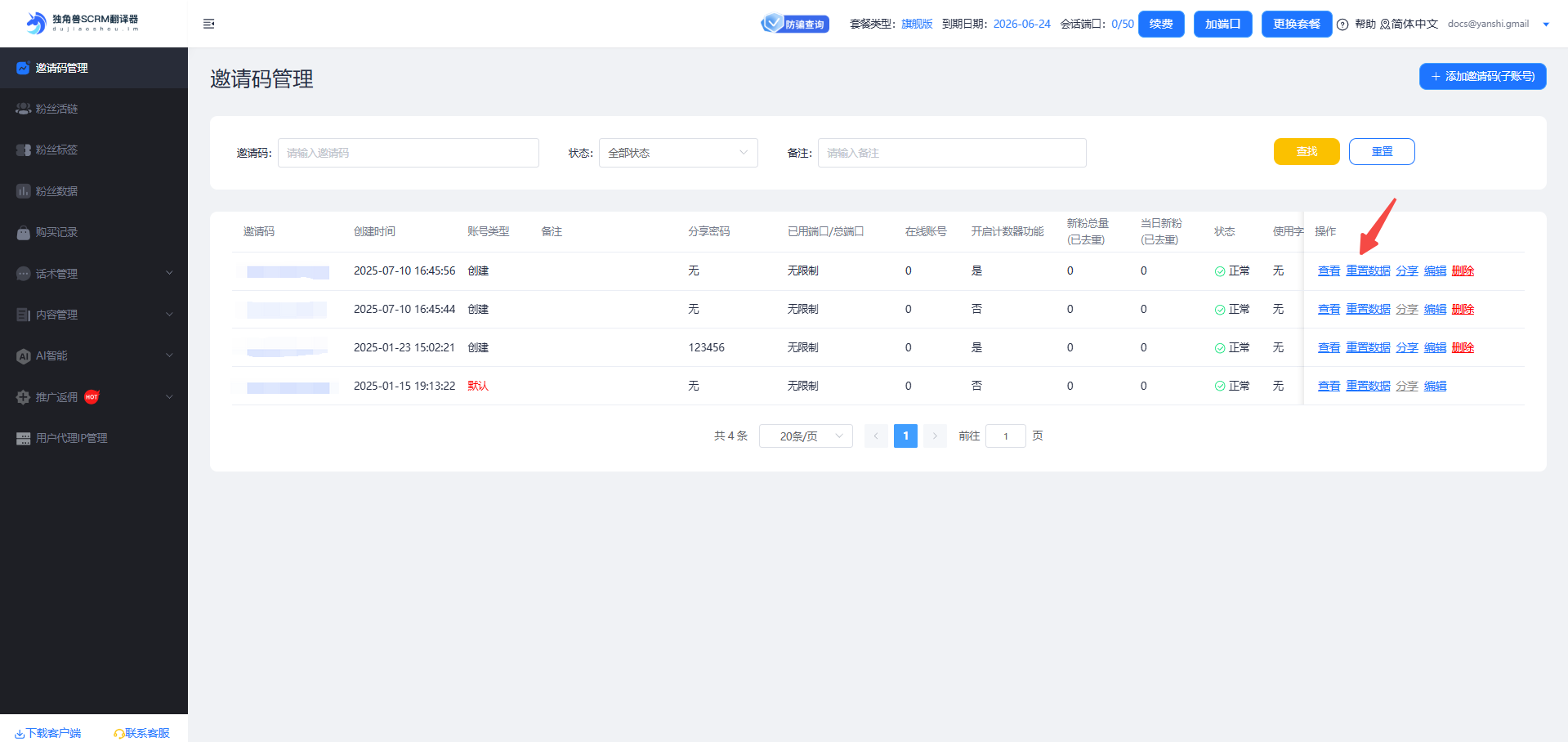Click the purchase records bag icon
The width and height of the screenshot is (1568, 742).
point(23,233)
